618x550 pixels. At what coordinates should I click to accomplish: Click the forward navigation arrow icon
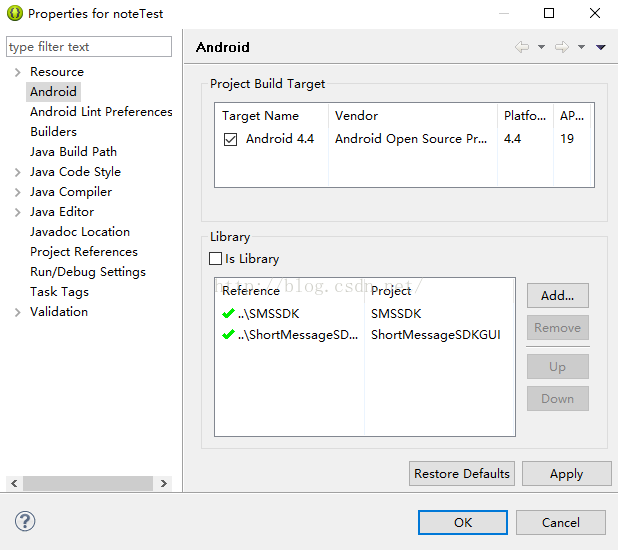[x=562, y=47]
